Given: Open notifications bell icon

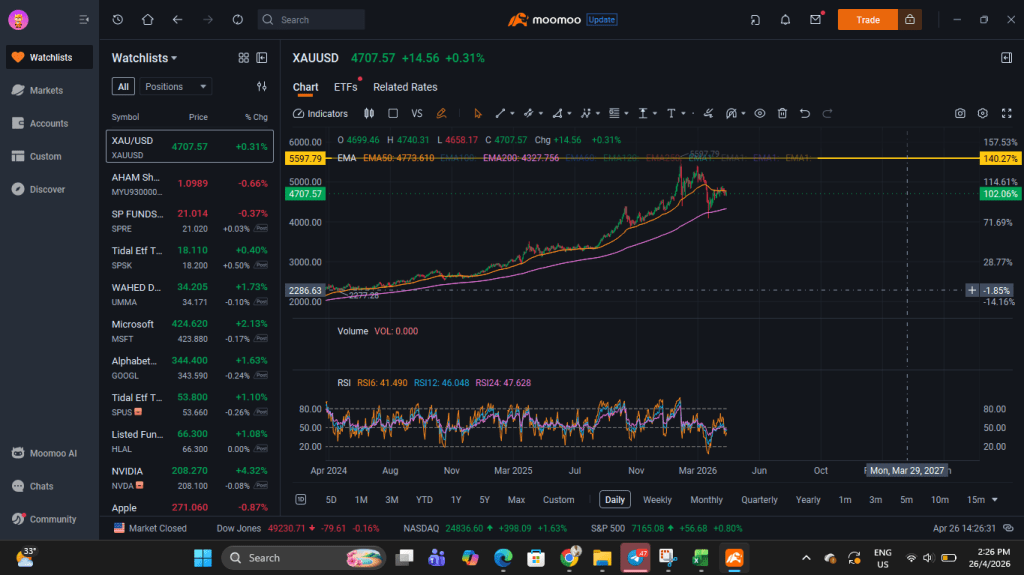Looking at the screenshot, I should coord(785,20).
